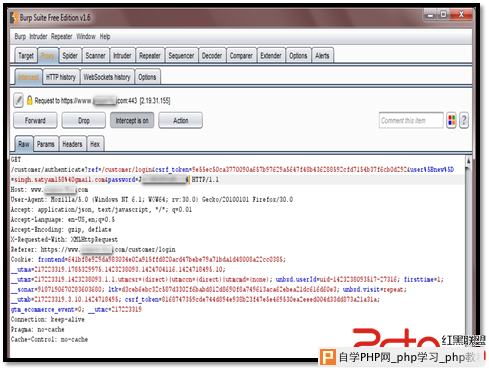Switch to the Repeater tab
The image size is (489, 371).
click(150, 55)
